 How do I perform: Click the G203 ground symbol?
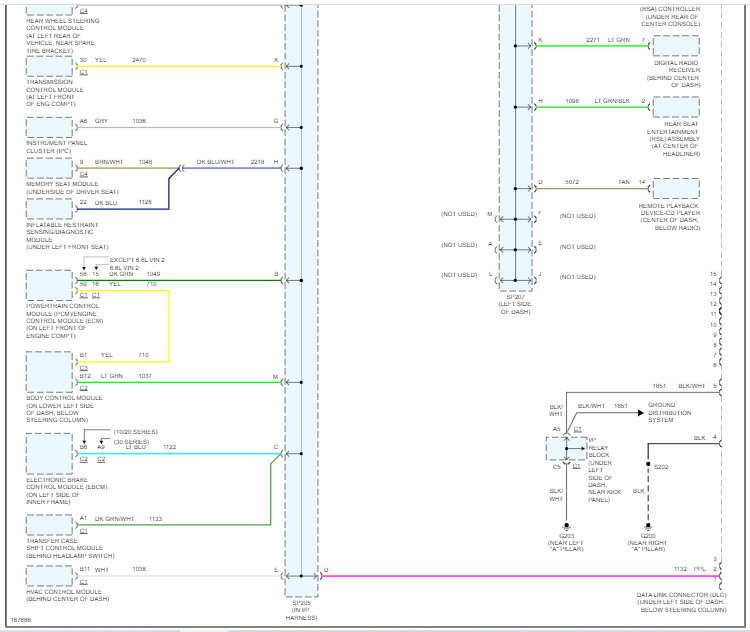[x=566, y=526]
